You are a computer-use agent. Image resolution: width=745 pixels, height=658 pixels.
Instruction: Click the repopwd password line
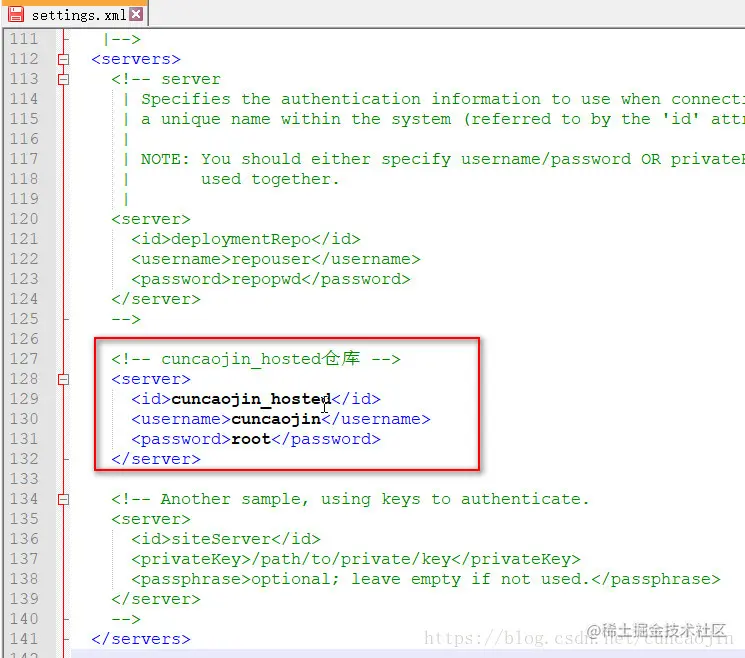coord(271,279)
